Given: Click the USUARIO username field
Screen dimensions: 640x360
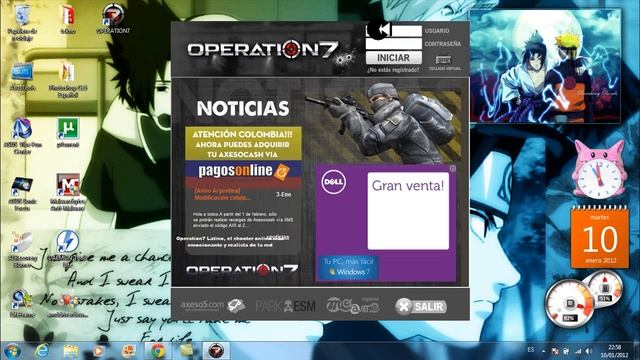Looking at the screenshot, I should pos(393,31).
